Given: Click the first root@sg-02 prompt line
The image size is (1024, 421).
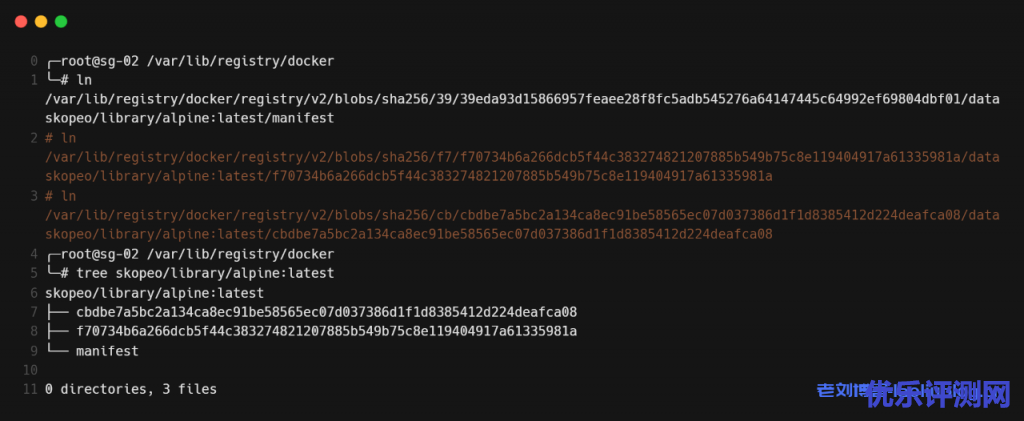Looking at the screenshot, I should click(190, 61).
